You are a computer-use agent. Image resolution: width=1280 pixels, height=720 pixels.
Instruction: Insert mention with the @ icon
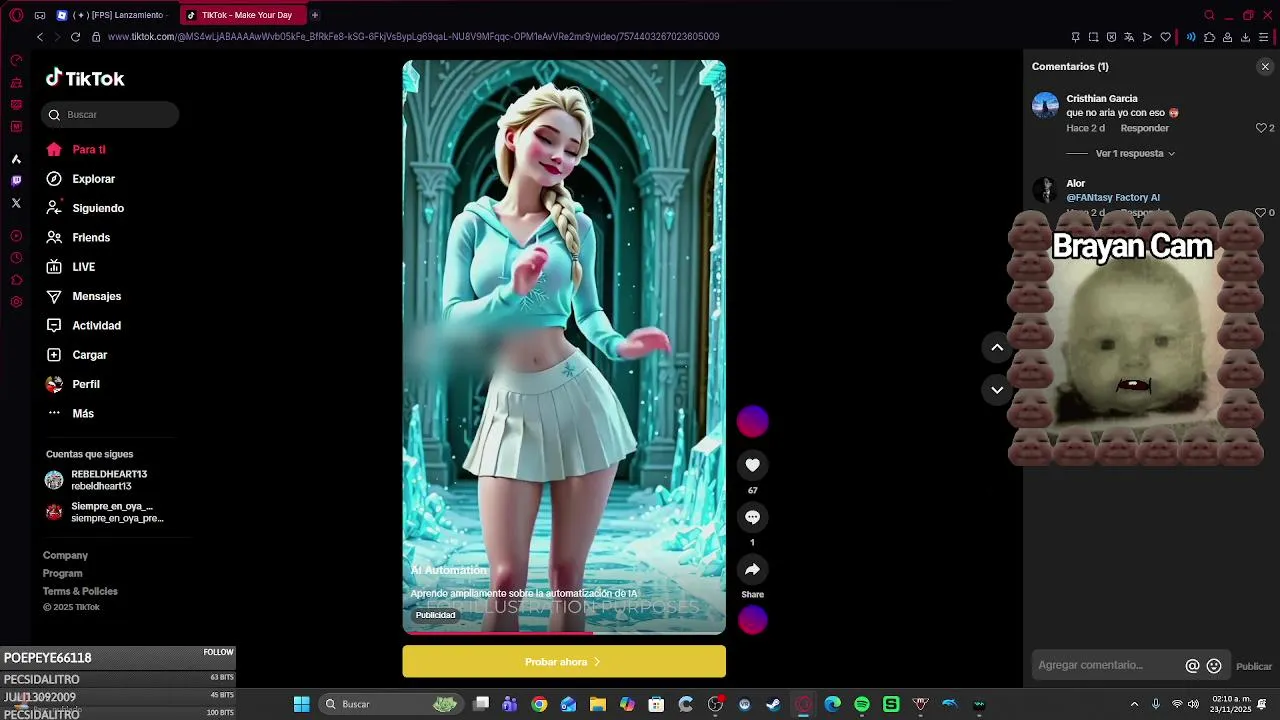click(x=1192, y=666)
